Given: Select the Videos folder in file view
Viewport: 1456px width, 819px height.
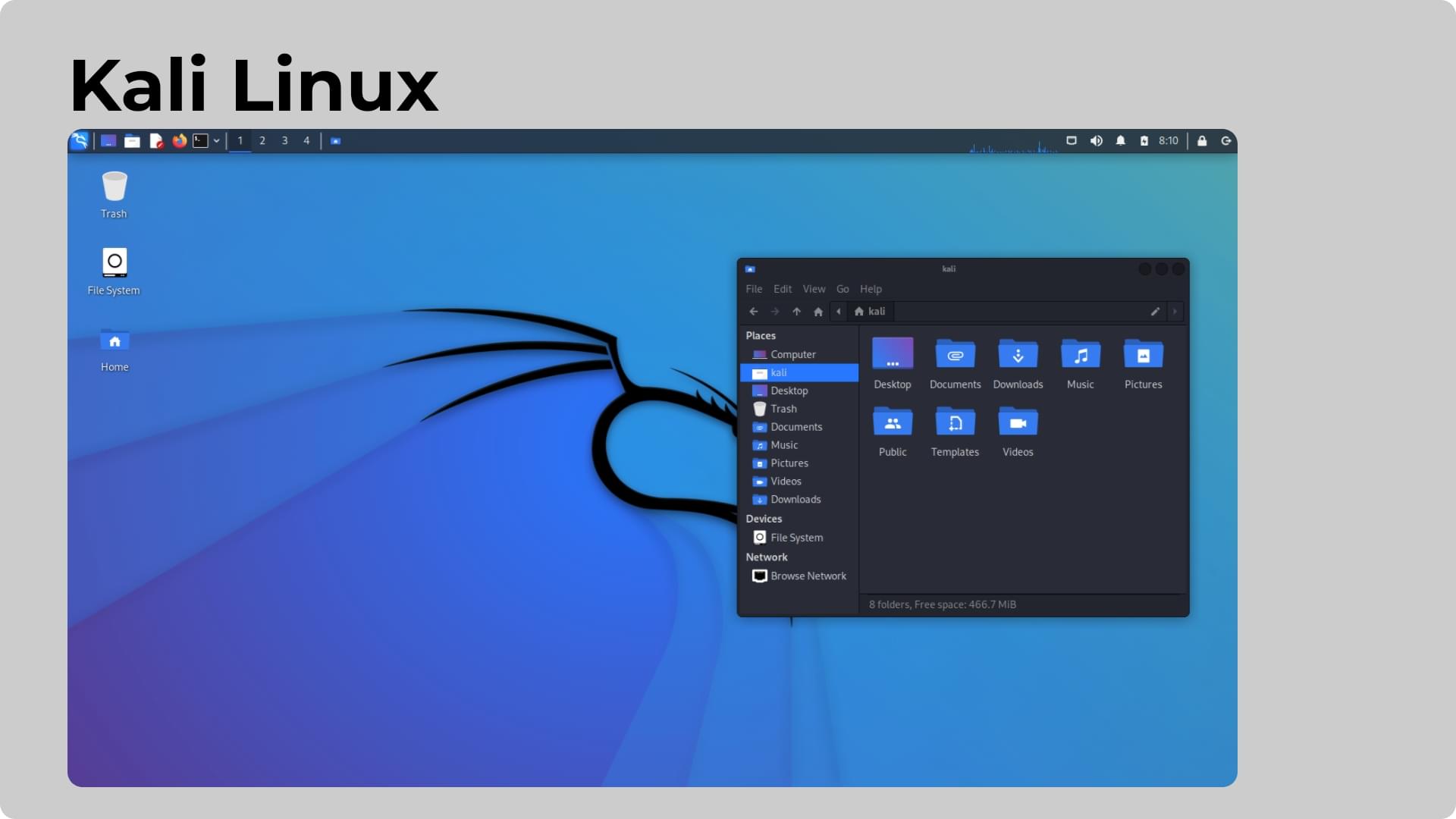Looking at the screenshot, I should click(1018, 431).
